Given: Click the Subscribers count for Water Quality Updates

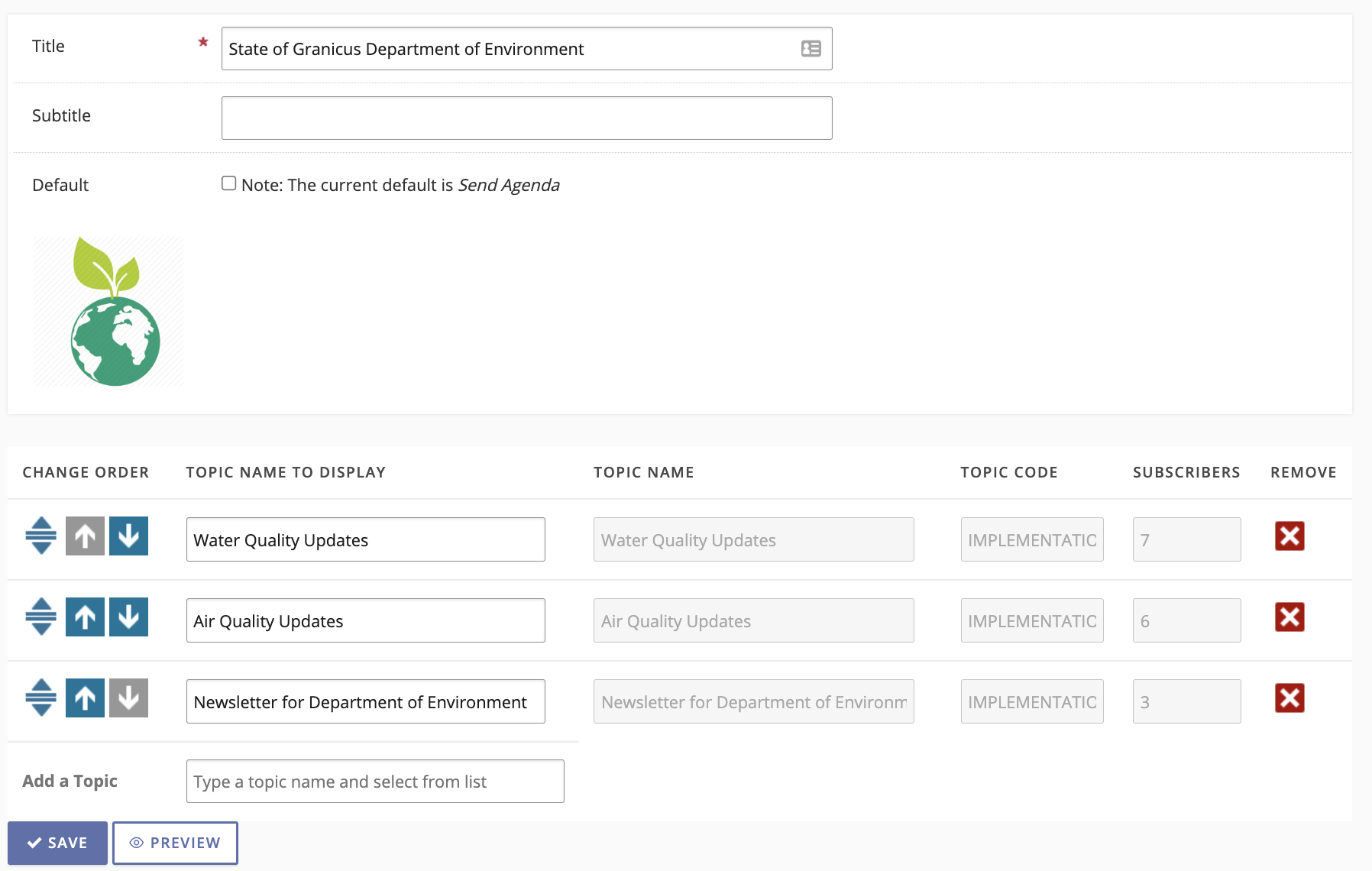Looking at the screenshot, I should (1186, 539).
